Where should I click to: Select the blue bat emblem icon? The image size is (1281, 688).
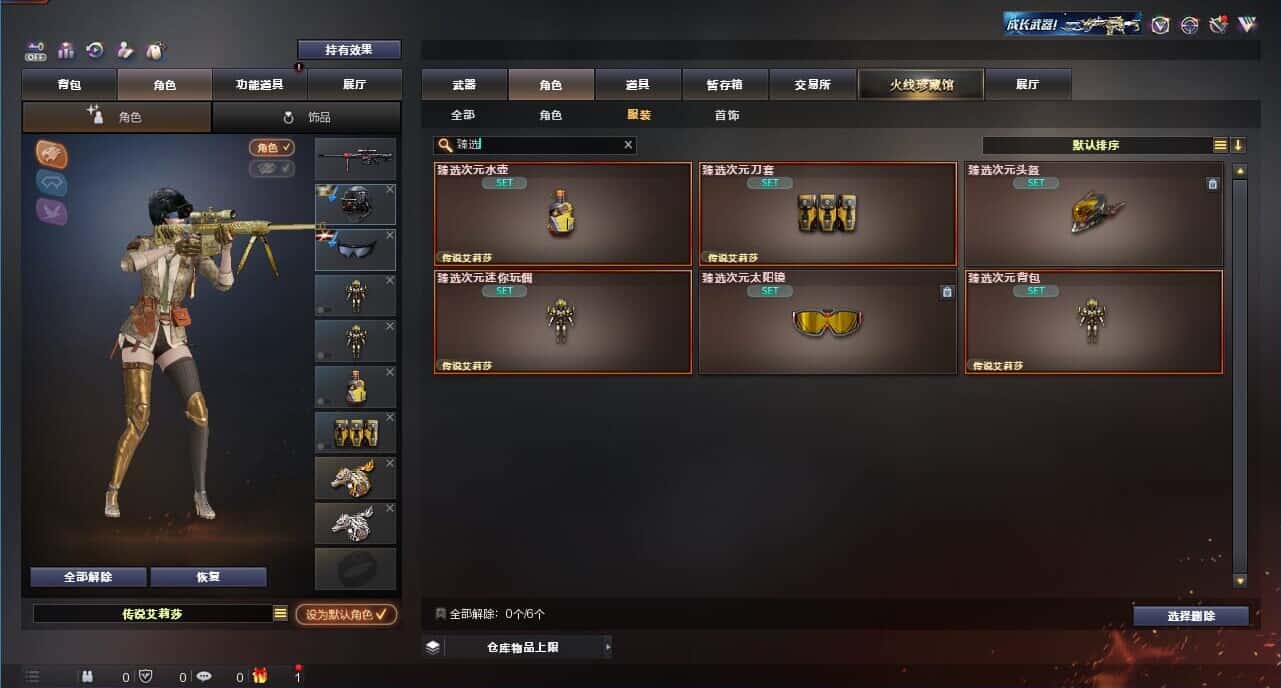52,182
